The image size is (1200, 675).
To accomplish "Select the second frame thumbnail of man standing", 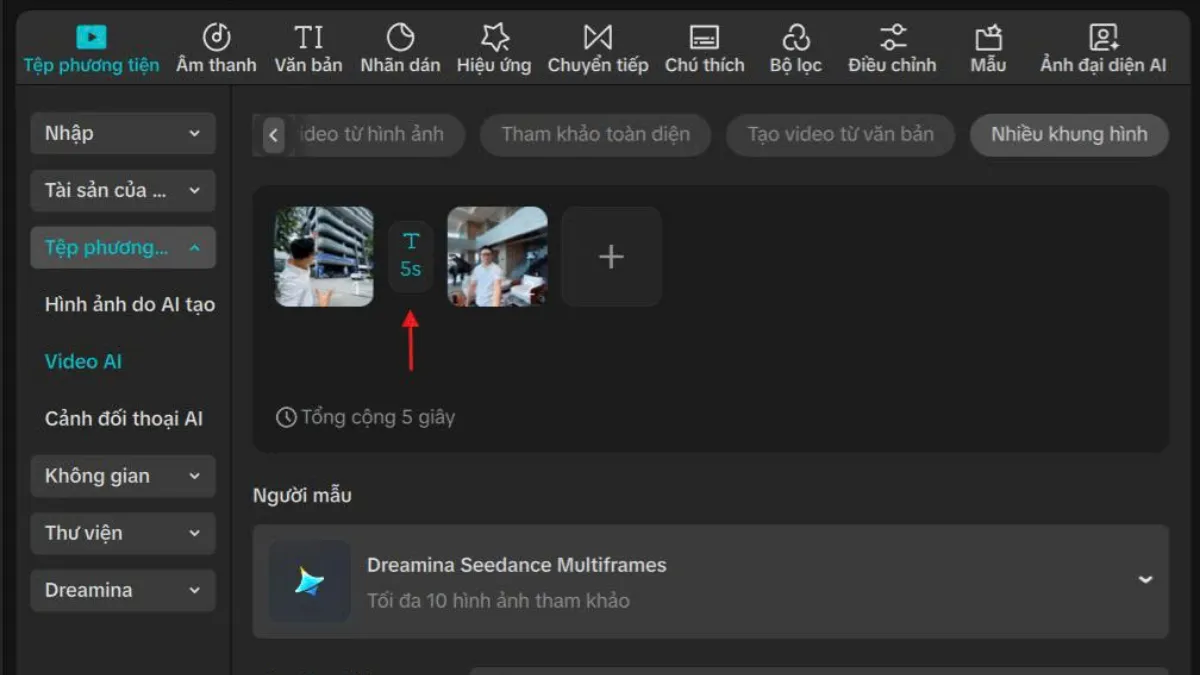I will point(497,256).
